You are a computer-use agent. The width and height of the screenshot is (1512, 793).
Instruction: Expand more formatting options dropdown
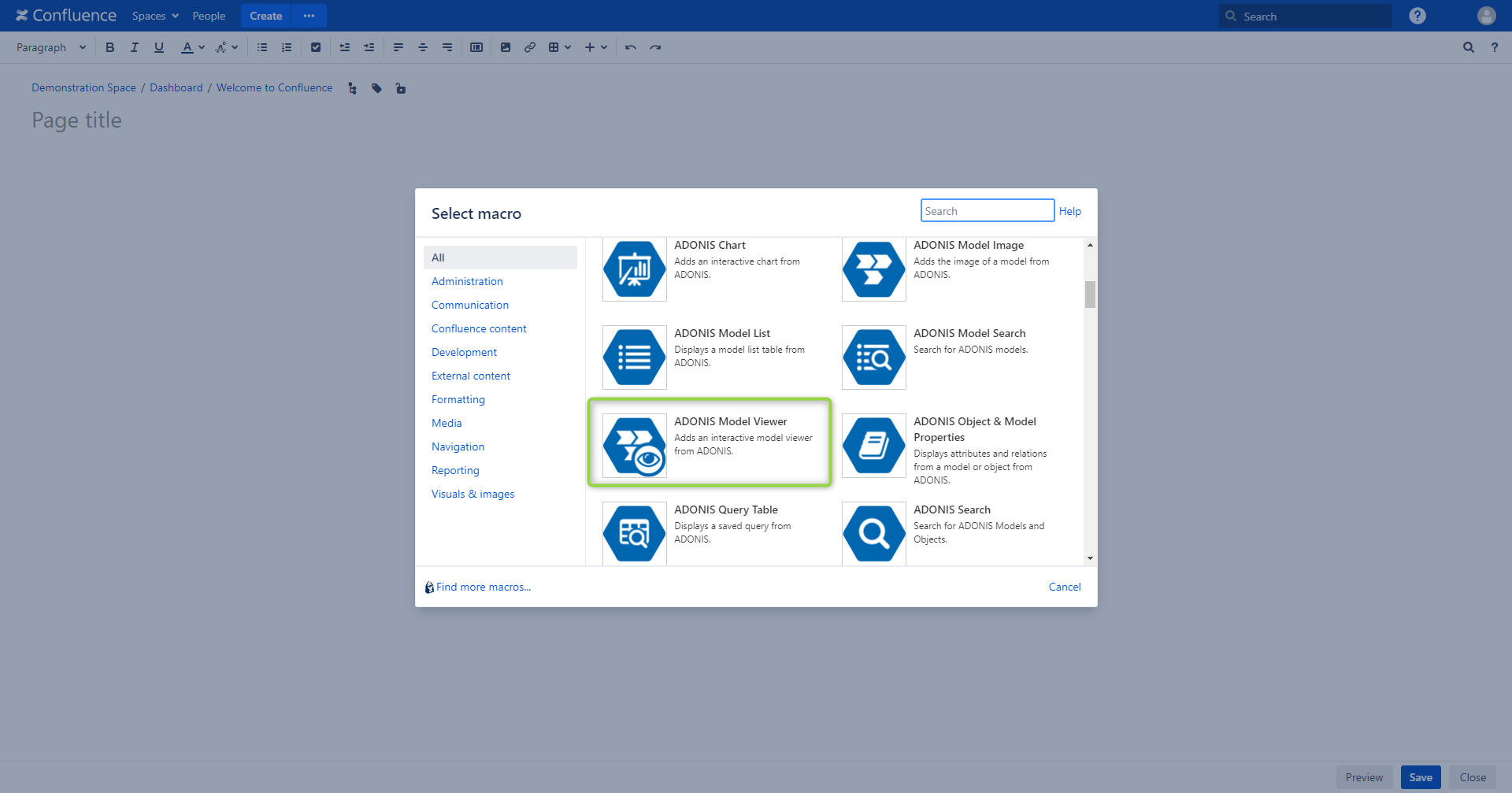click(227, 47)
